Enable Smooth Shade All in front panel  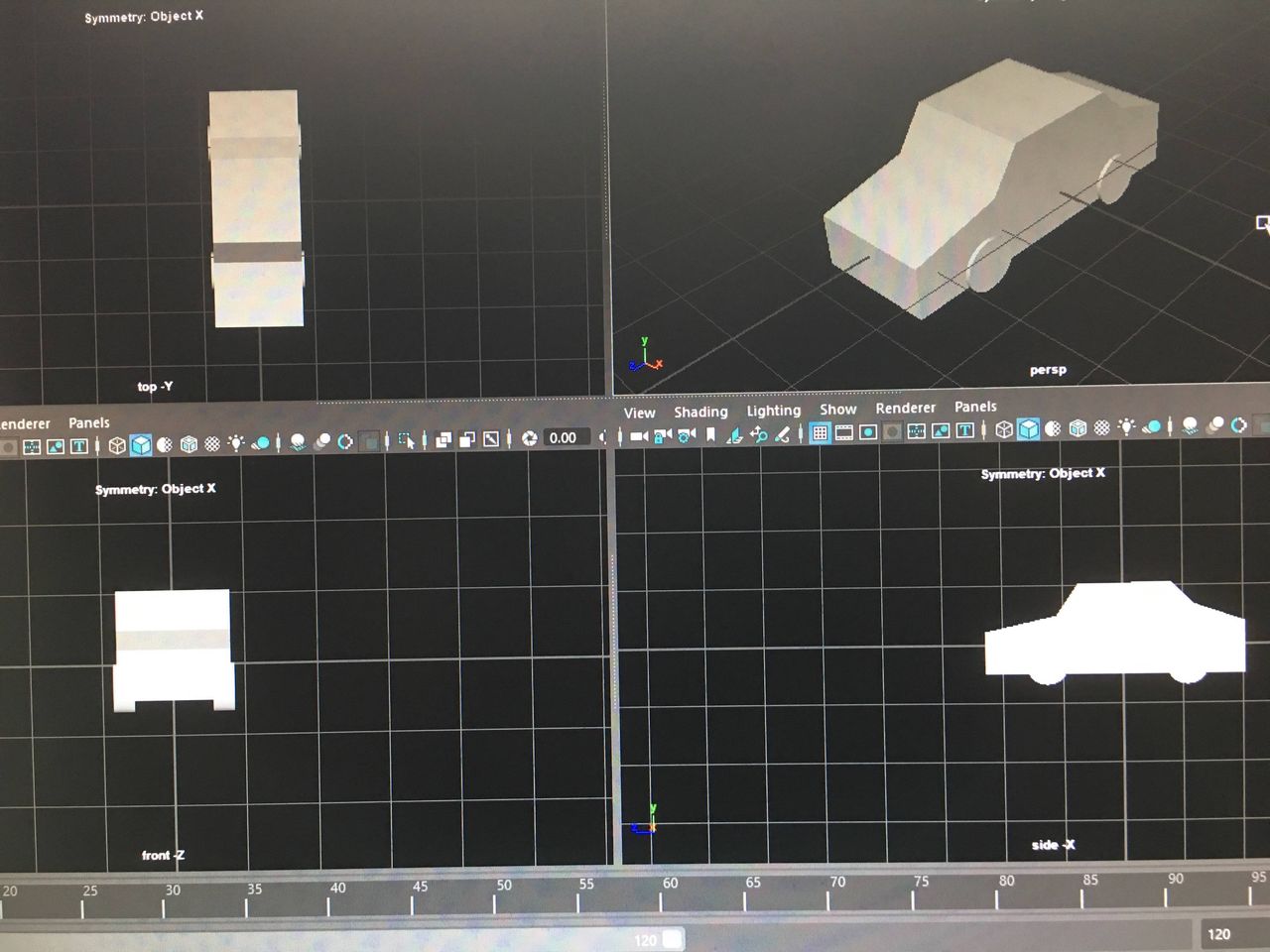141,444
